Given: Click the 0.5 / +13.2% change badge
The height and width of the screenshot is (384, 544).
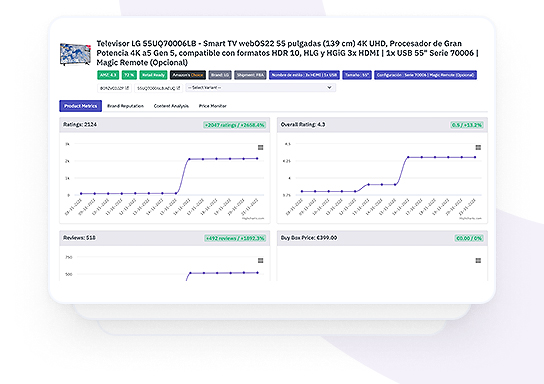Looking at the screenshot, I should 467,125.
